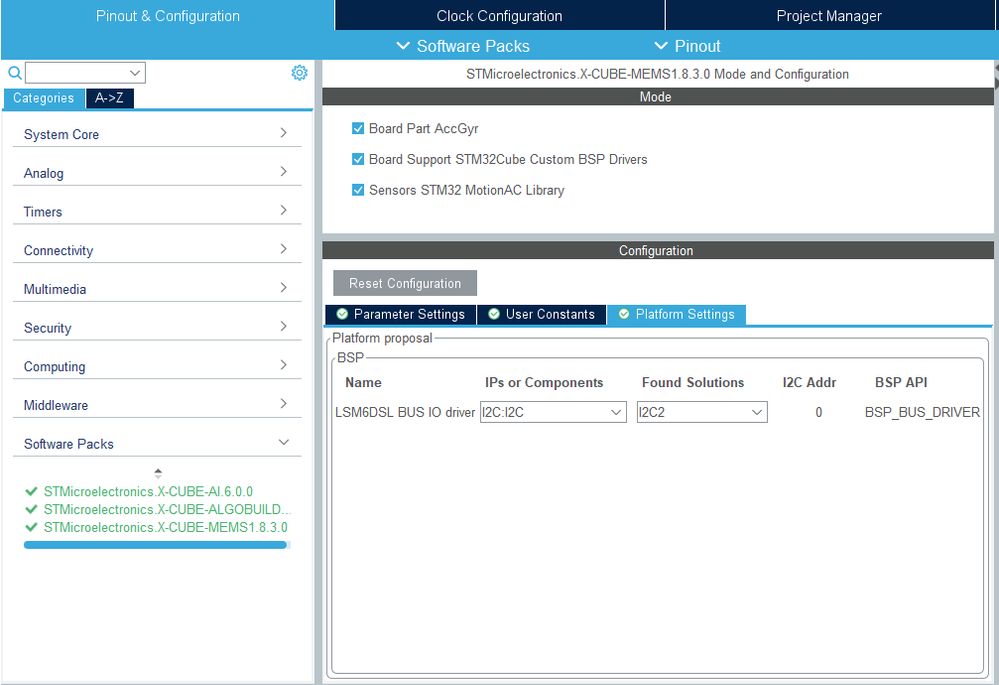Uncheck Board Part AccGyr
This screenshot has width=999, height=685.
(x=358, y=128)
